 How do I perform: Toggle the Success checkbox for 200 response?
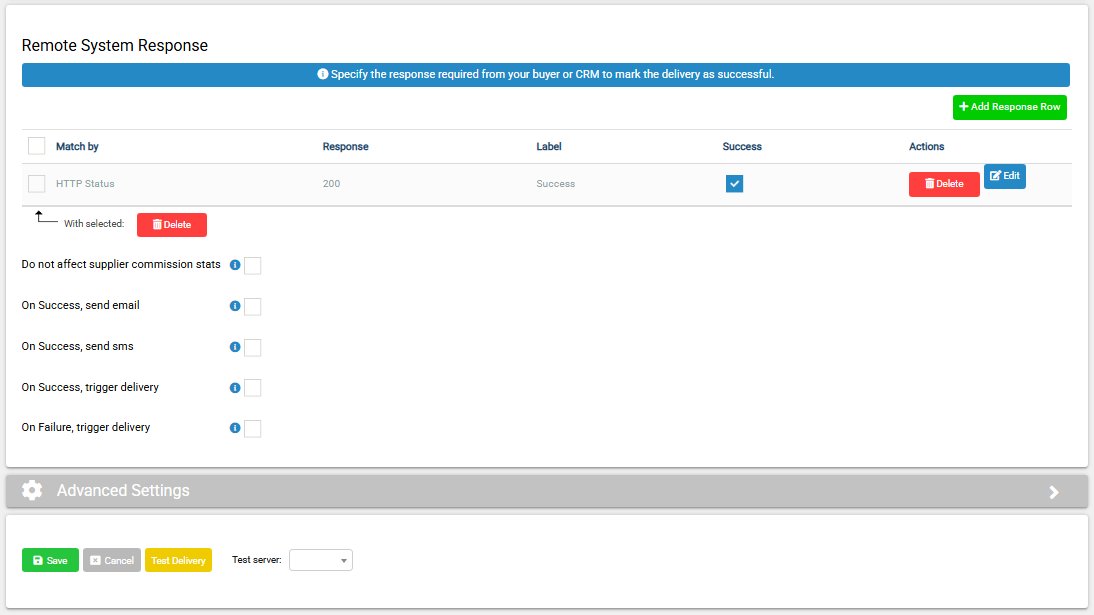point(734,184)
